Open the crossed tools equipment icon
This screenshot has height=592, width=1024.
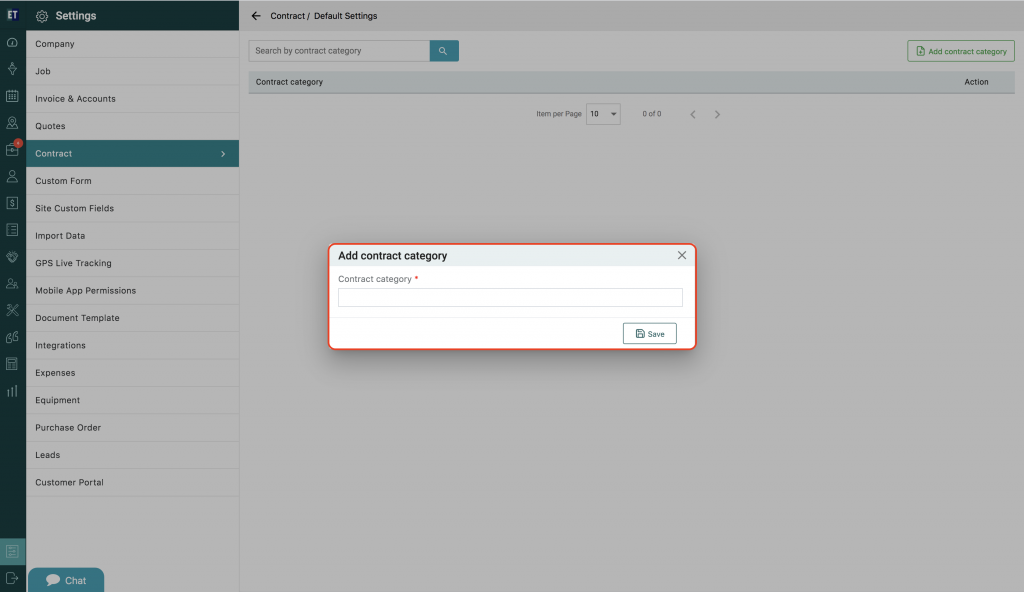pyautogui.click(x=12, y=310)
